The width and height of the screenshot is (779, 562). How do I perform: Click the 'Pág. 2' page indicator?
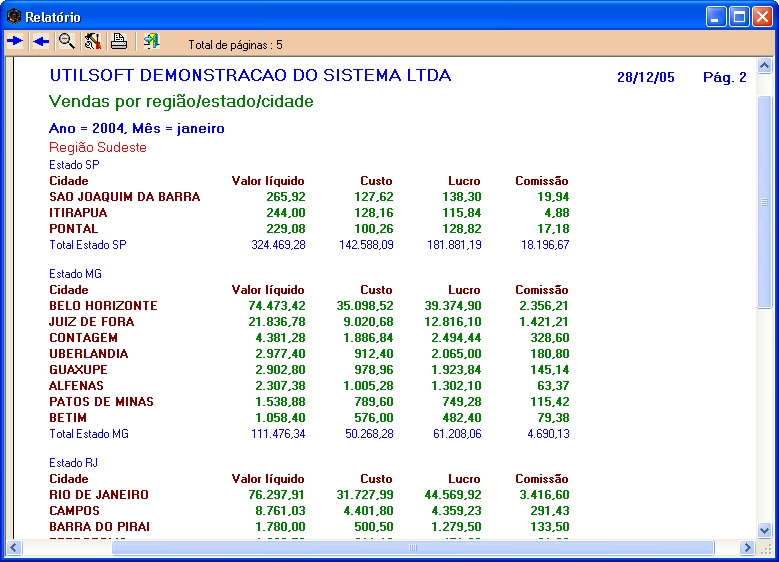(724, 78)
